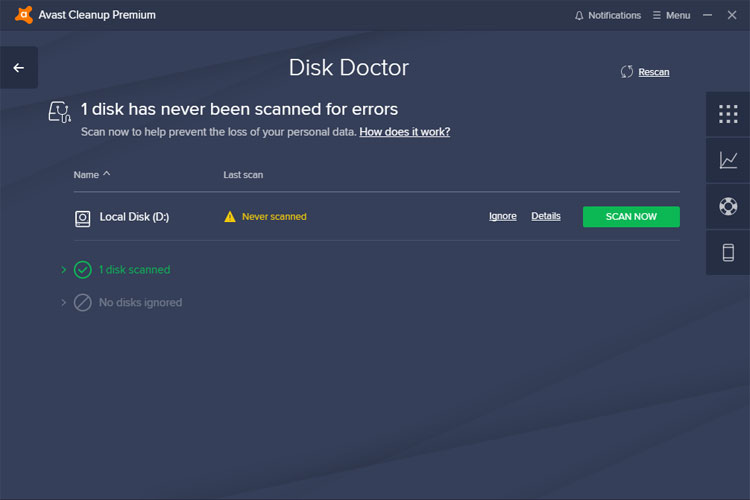This screenshot has height=500, width=750.
Task: Click the 'No disks ignored' label
Action: 141,302
